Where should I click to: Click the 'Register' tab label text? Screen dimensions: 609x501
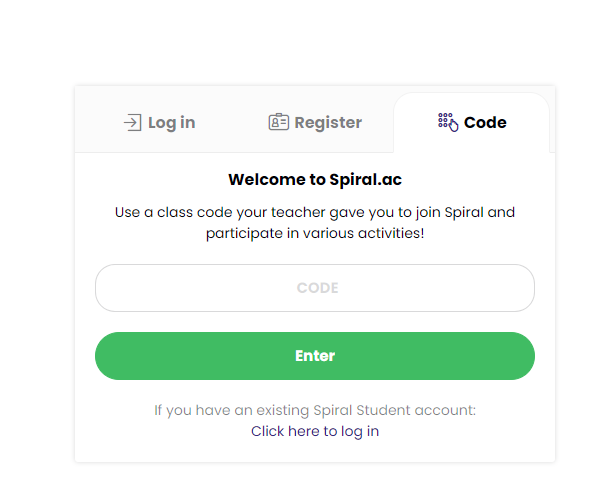328,123
